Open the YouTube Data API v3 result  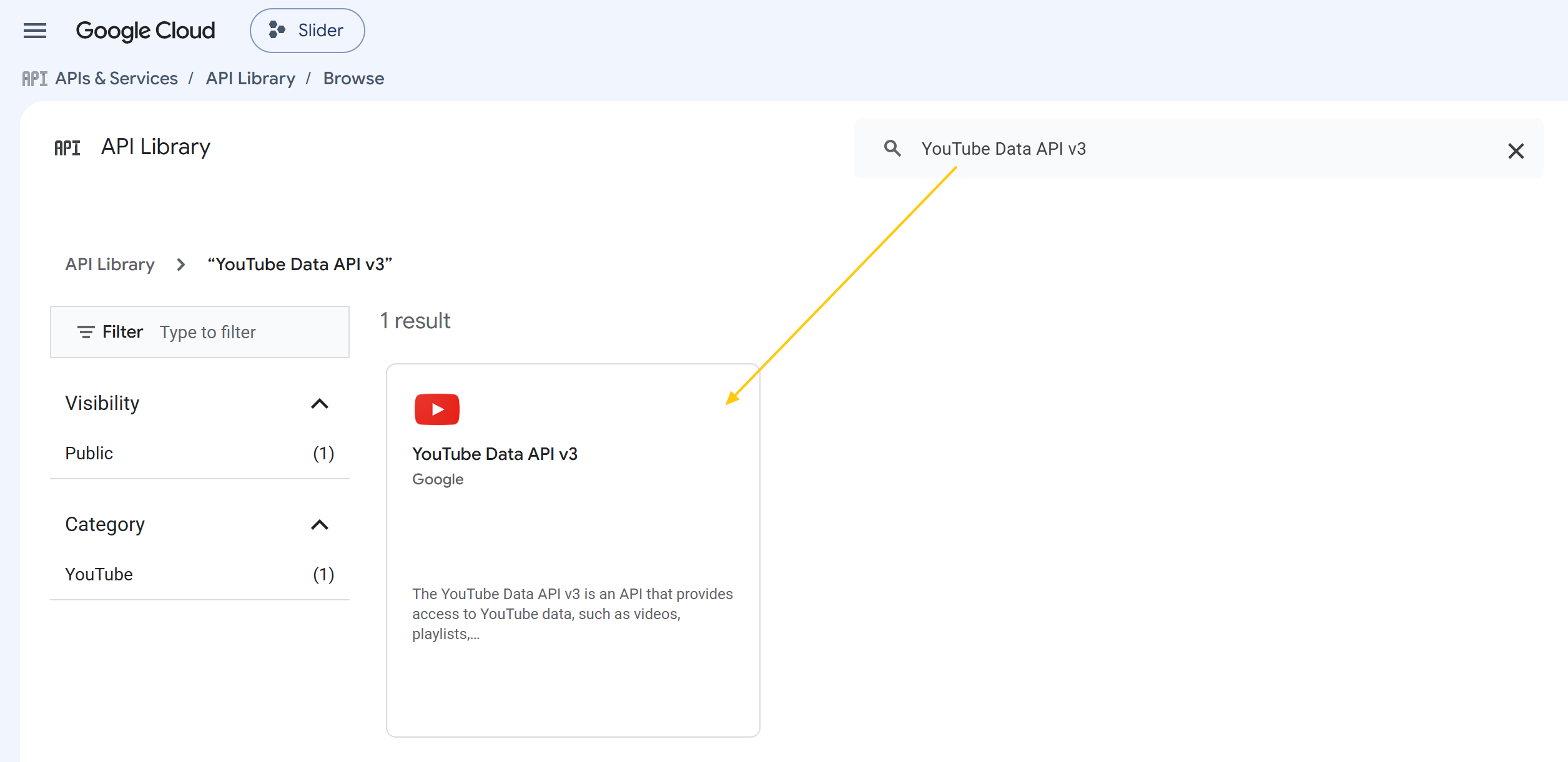[573, 550]
